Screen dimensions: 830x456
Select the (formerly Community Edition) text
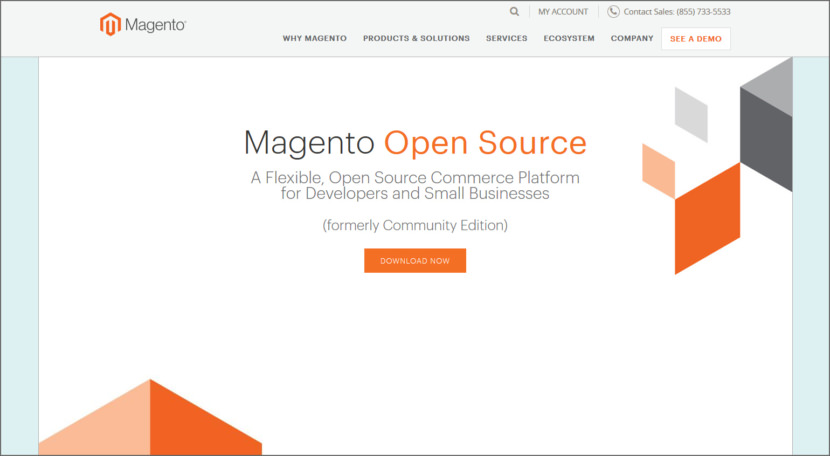[x=415, y=226]
